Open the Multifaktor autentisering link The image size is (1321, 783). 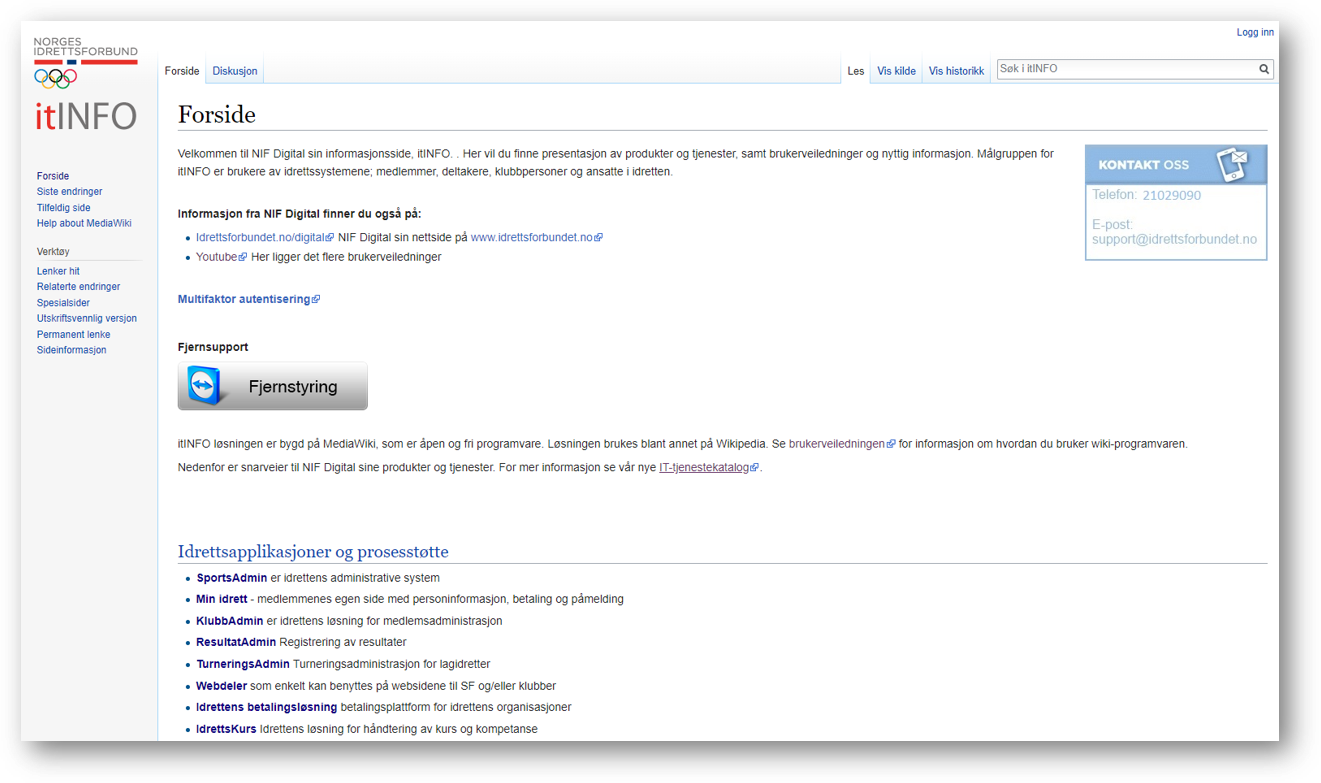[x=249, y=299]
